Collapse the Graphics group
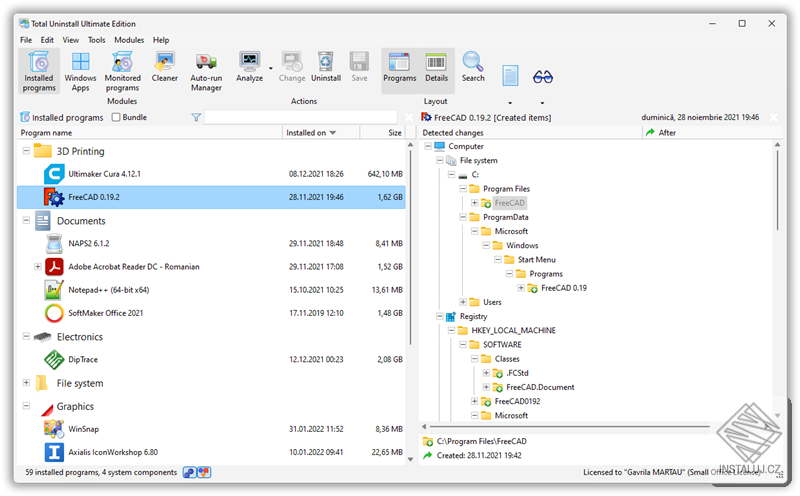This screenshot has width=800, height=496. click(x=26, y=406)
